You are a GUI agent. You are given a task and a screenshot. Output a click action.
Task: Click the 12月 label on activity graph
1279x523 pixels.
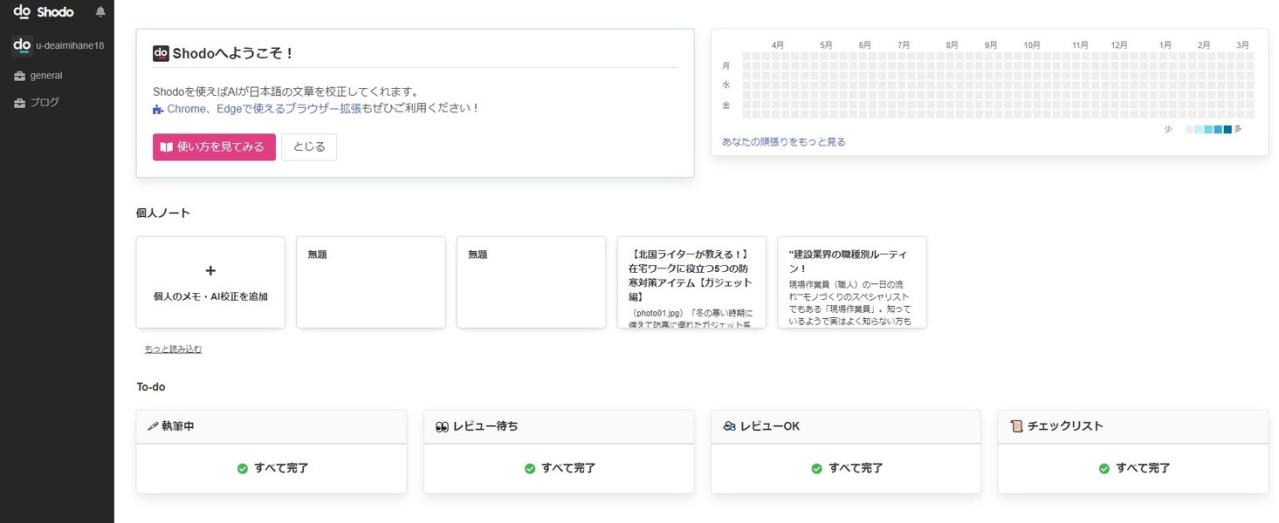click(1119, 45)
